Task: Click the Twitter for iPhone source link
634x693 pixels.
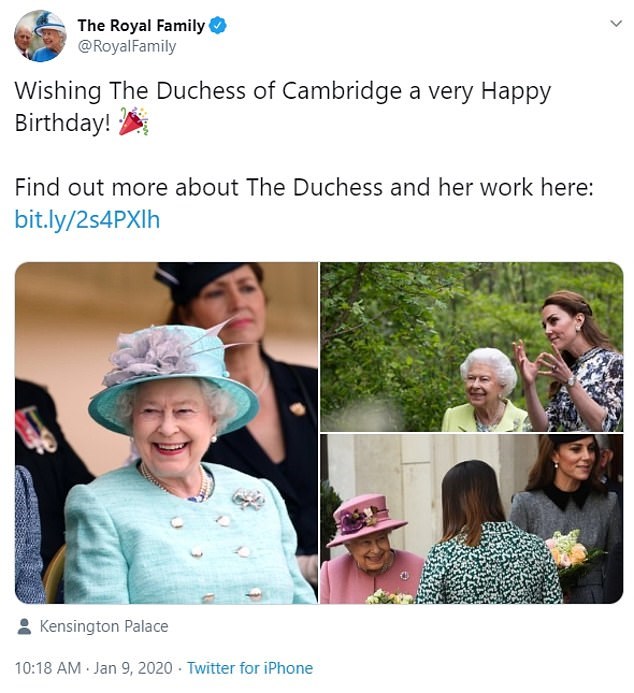Action: 249,668
